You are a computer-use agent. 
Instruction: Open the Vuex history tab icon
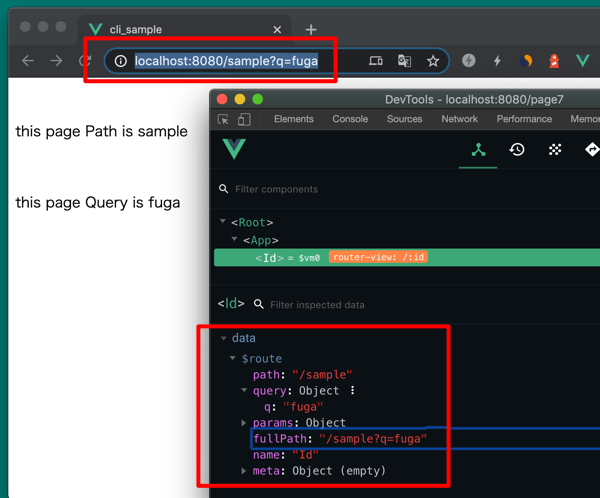pyautogui.click(x=517, y=150)
